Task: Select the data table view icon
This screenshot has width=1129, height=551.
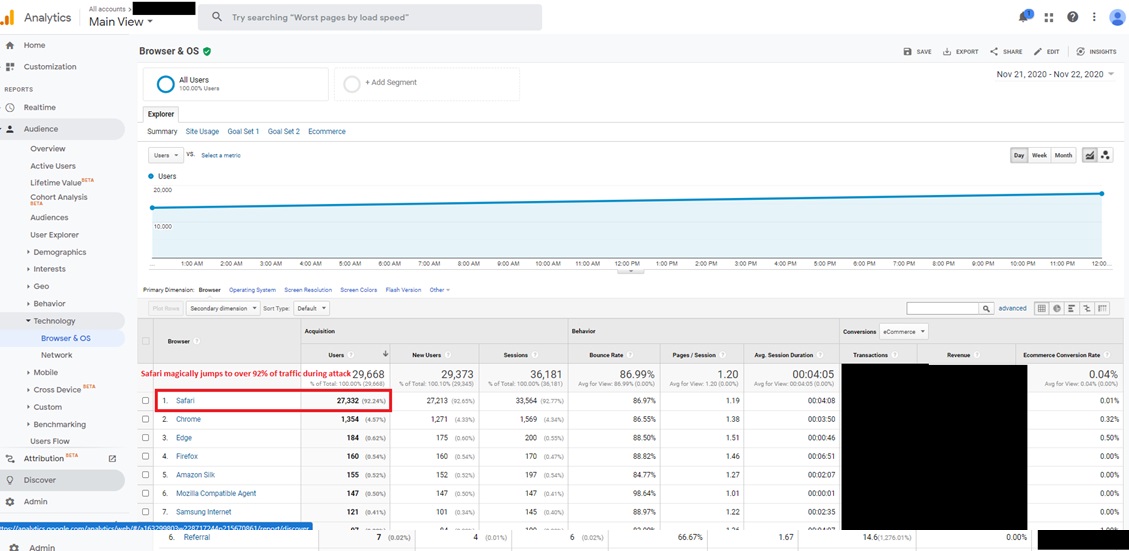Action: point(1041,308)
